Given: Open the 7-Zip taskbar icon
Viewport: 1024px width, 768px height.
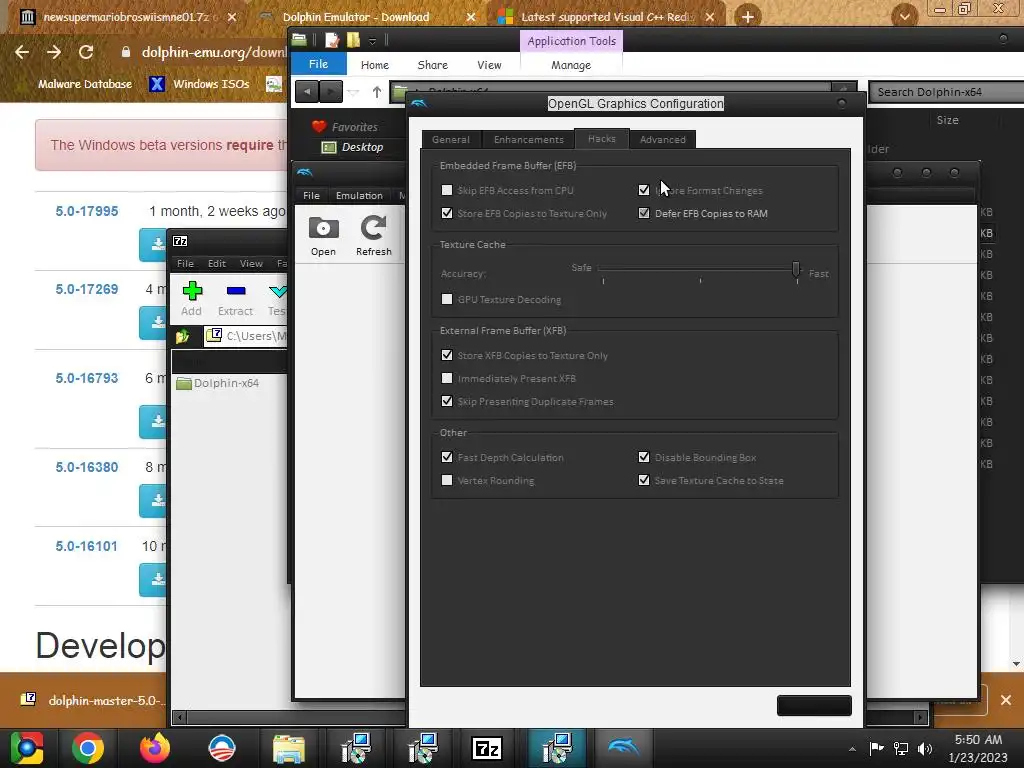Looking at the screenshot, I should click(x=487, y=748).
